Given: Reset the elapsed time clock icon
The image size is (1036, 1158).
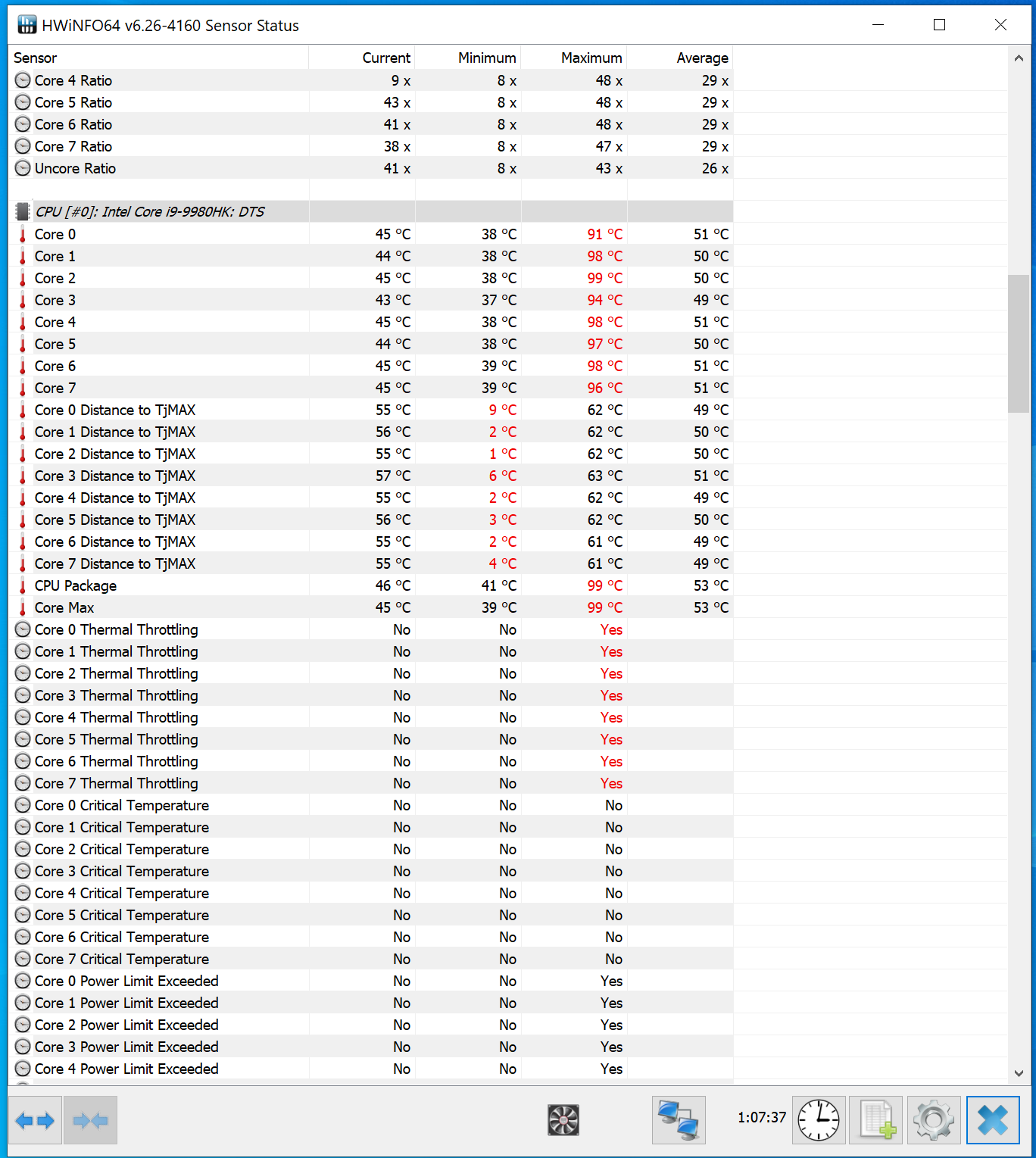Looking at the screenshot, I should [819, 1120].
